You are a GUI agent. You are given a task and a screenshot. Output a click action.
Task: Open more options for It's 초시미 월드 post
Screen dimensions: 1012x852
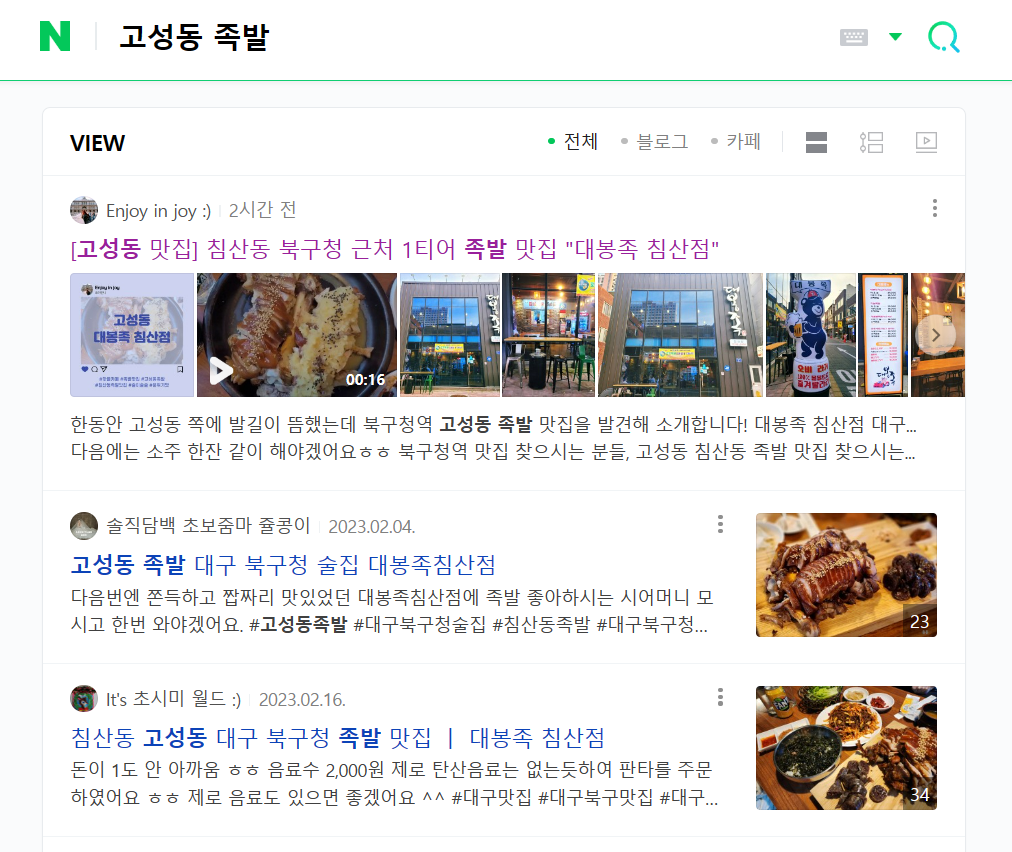point(720,697)
